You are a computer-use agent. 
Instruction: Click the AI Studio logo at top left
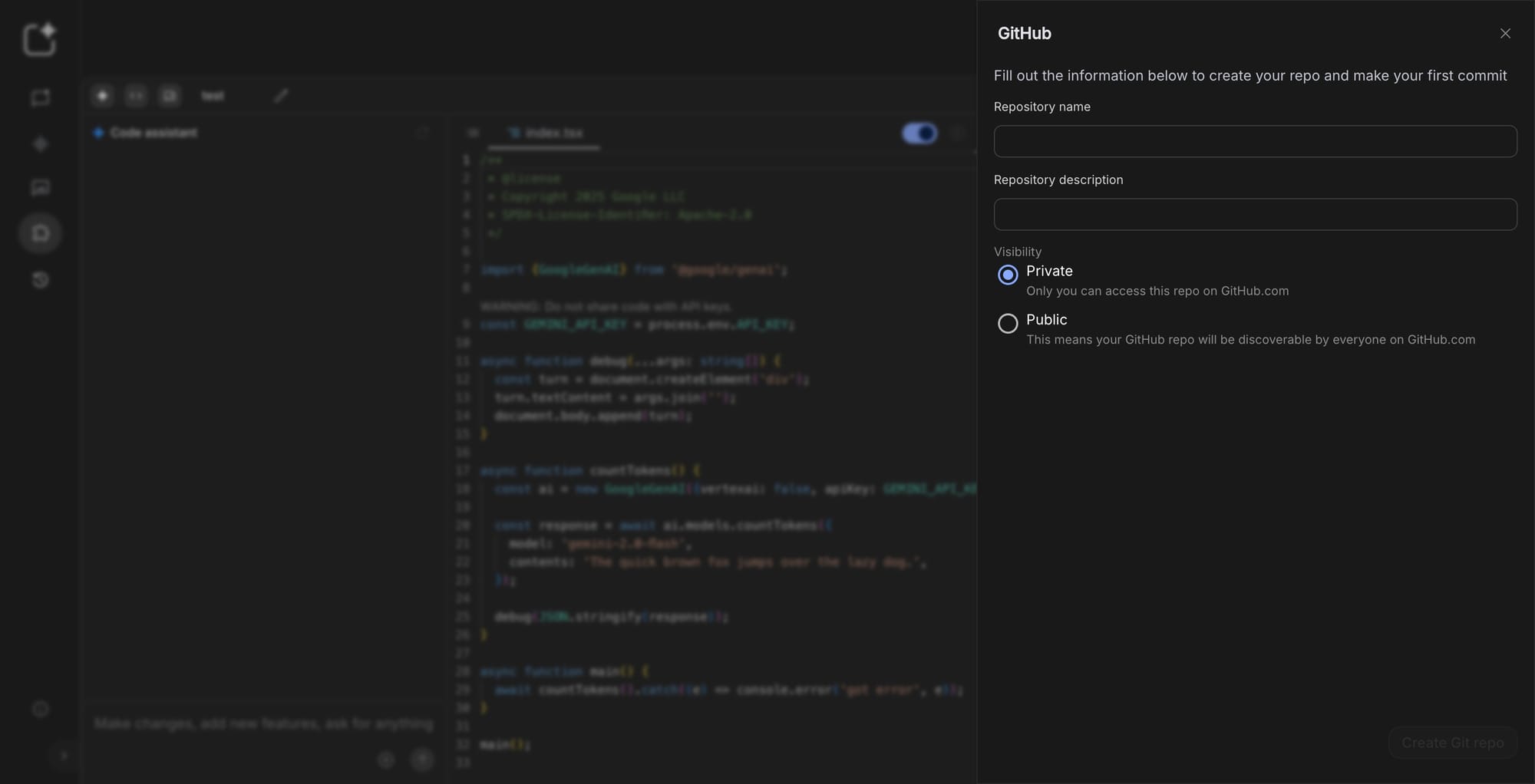39,40
